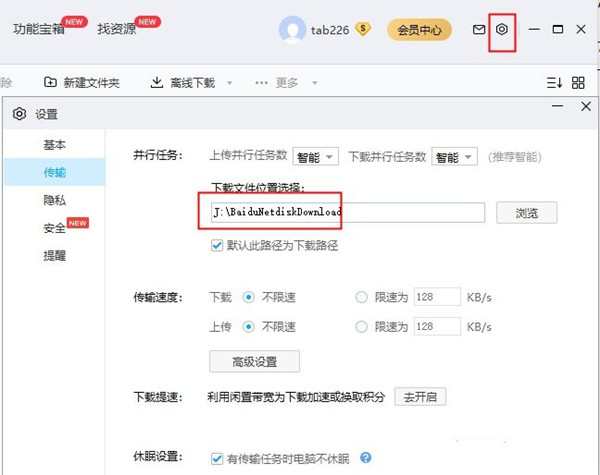This screenshot has height=475, width=600.
Task: Click the settings gear icon in title bar
Action: pos(503,30)
